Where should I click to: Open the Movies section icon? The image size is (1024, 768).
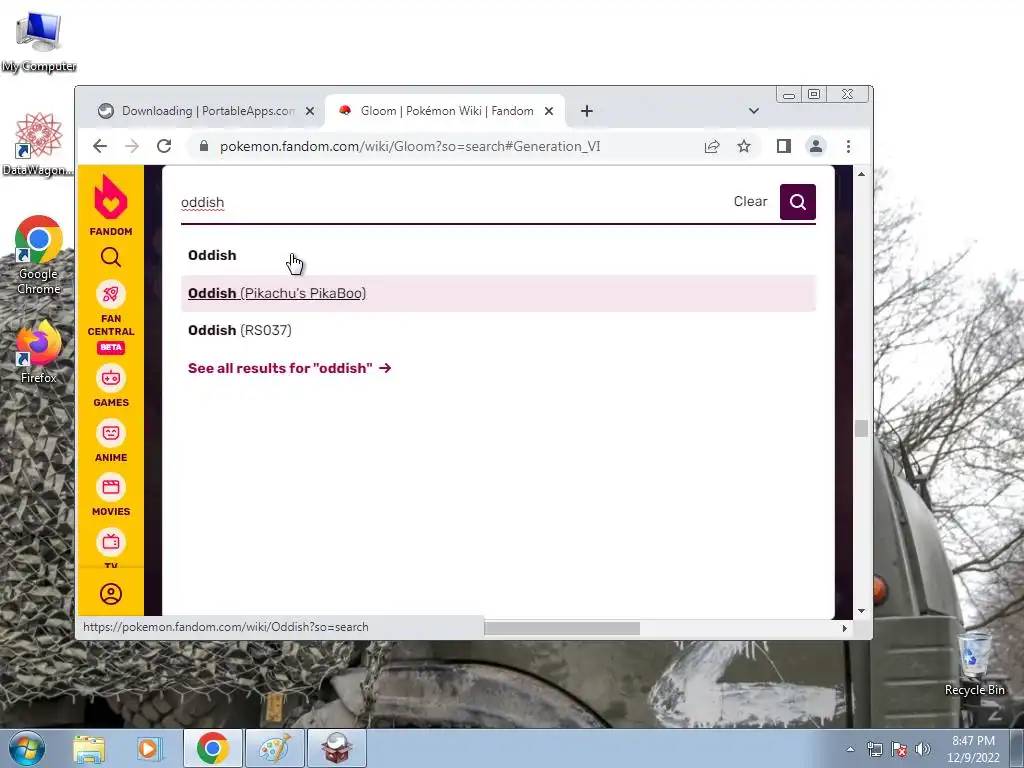pos(110,487)
